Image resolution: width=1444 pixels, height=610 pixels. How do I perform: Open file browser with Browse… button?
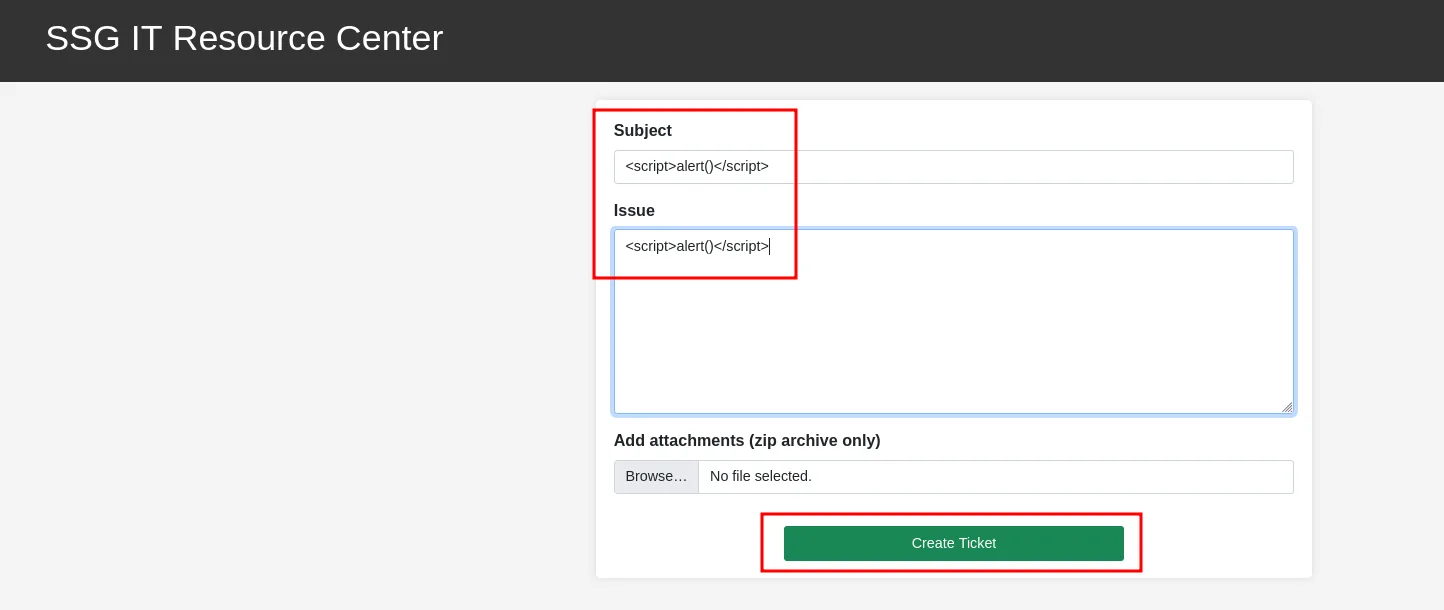(x=656, y=477)
